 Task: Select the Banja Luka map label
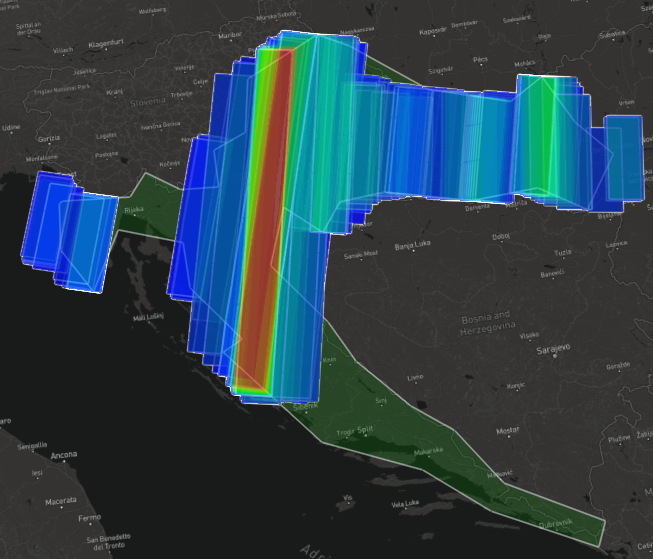point(411,245)
